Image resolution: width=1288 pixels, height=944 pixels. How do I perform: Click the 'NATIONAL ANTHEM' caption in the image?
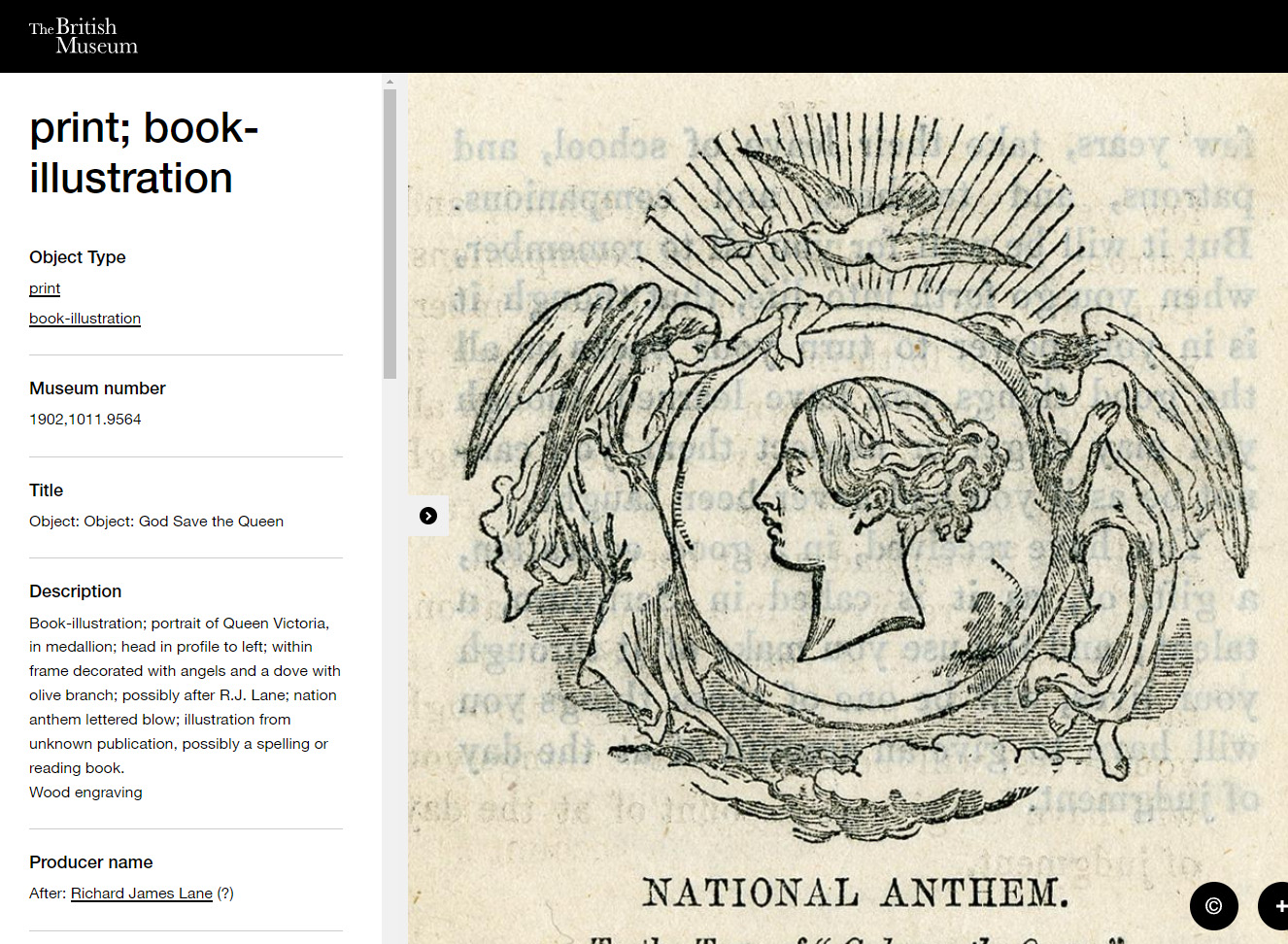coord(855,893)
